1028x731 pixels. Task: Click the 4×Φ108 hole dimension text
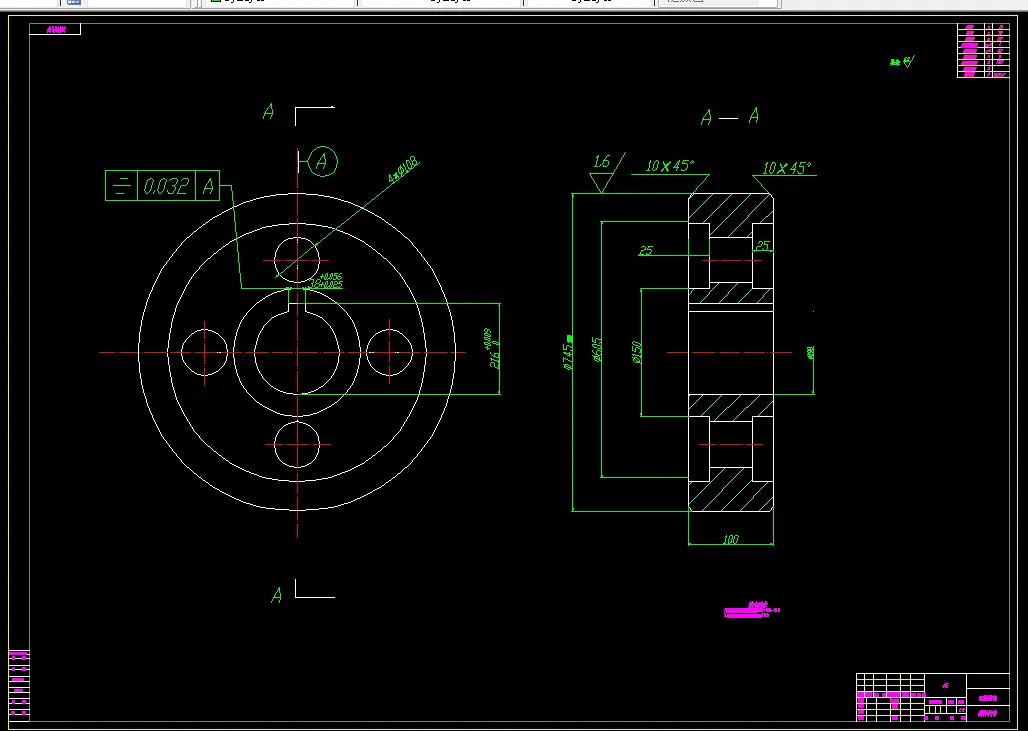[x=403, y=170]
